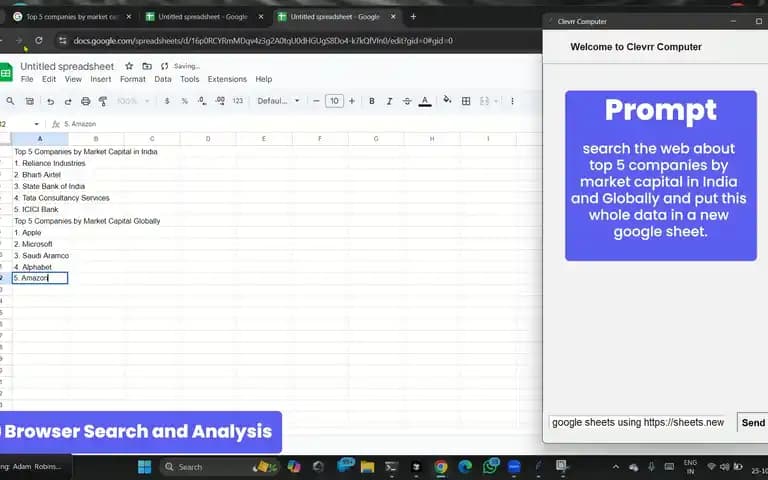Switch to middle Untitled spreadsheet tab
This screenshot has width=768, height=480.
pos(202,17)
